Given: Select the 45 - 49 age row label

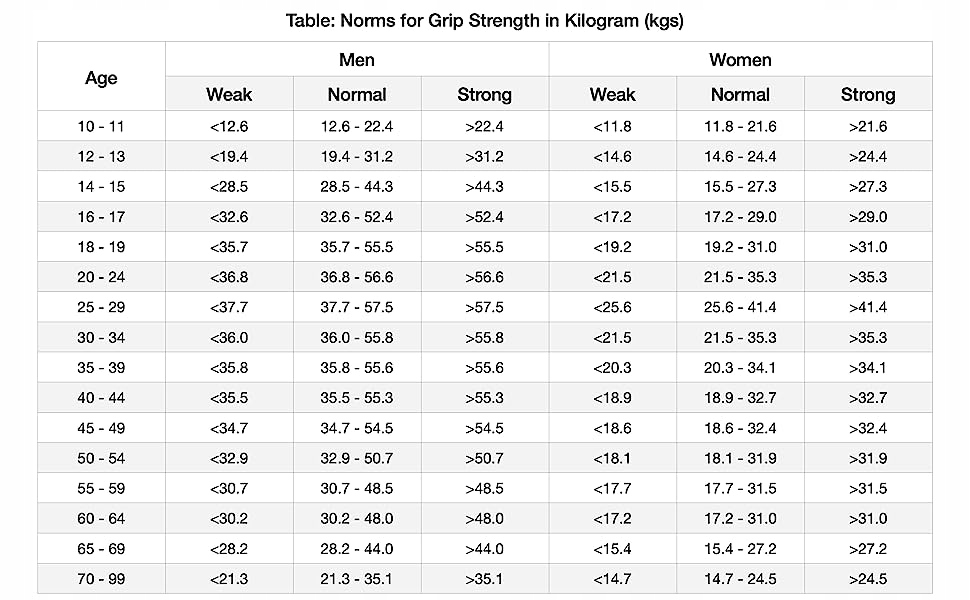Looking at the screenshot, I should pyautogui.click(x=101, y=428).
